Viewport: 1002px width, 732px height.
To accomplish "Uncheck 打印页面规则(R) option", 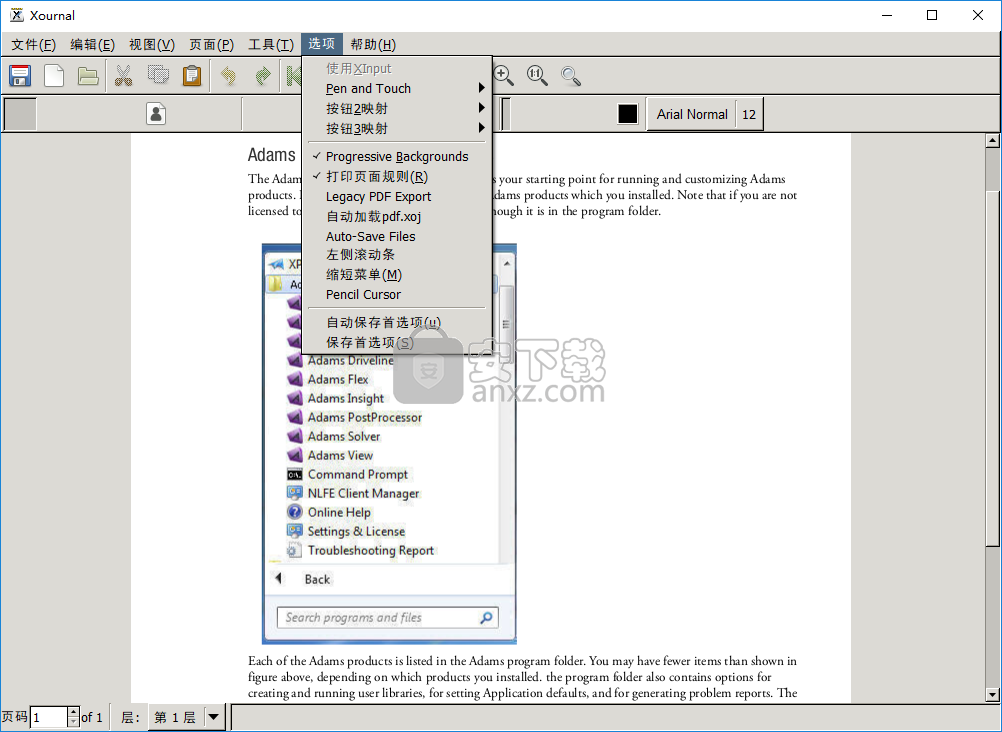I will point(397,176).
